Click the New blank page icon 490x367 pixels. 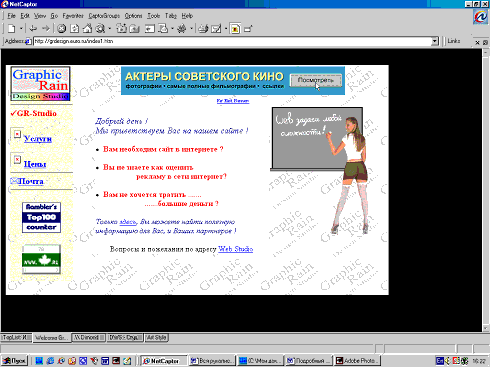[x=12, y=29]
